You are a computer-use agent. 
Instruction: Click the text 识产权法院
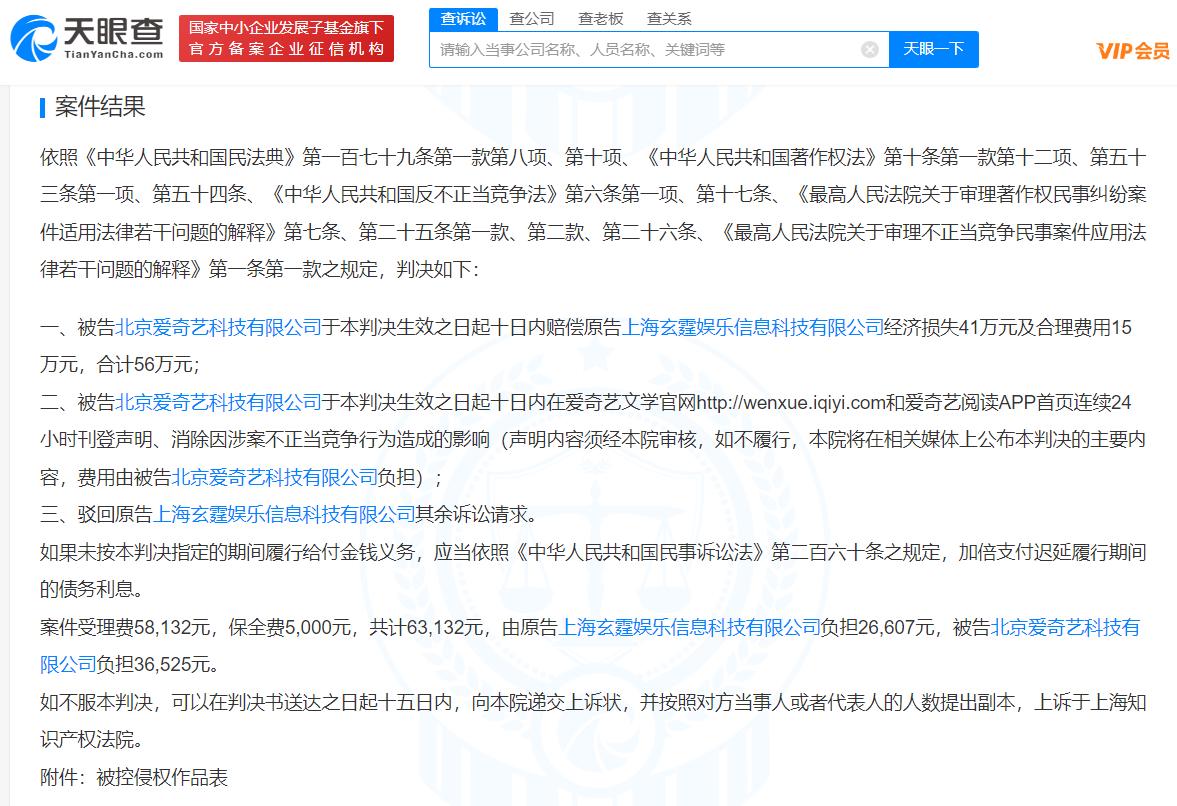pyautogui.click(x=86, y=739)
